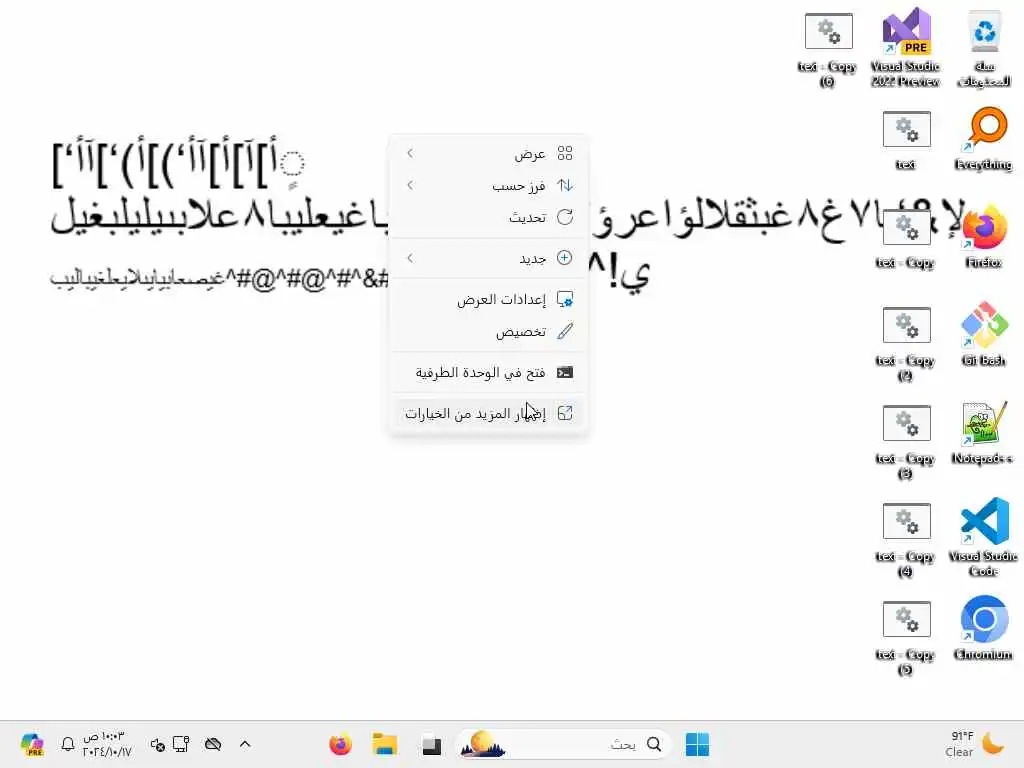The height and width of the screenshot is (768, 1024).
Task: Select the text - Copy (3) file
Action: [906, 440]
